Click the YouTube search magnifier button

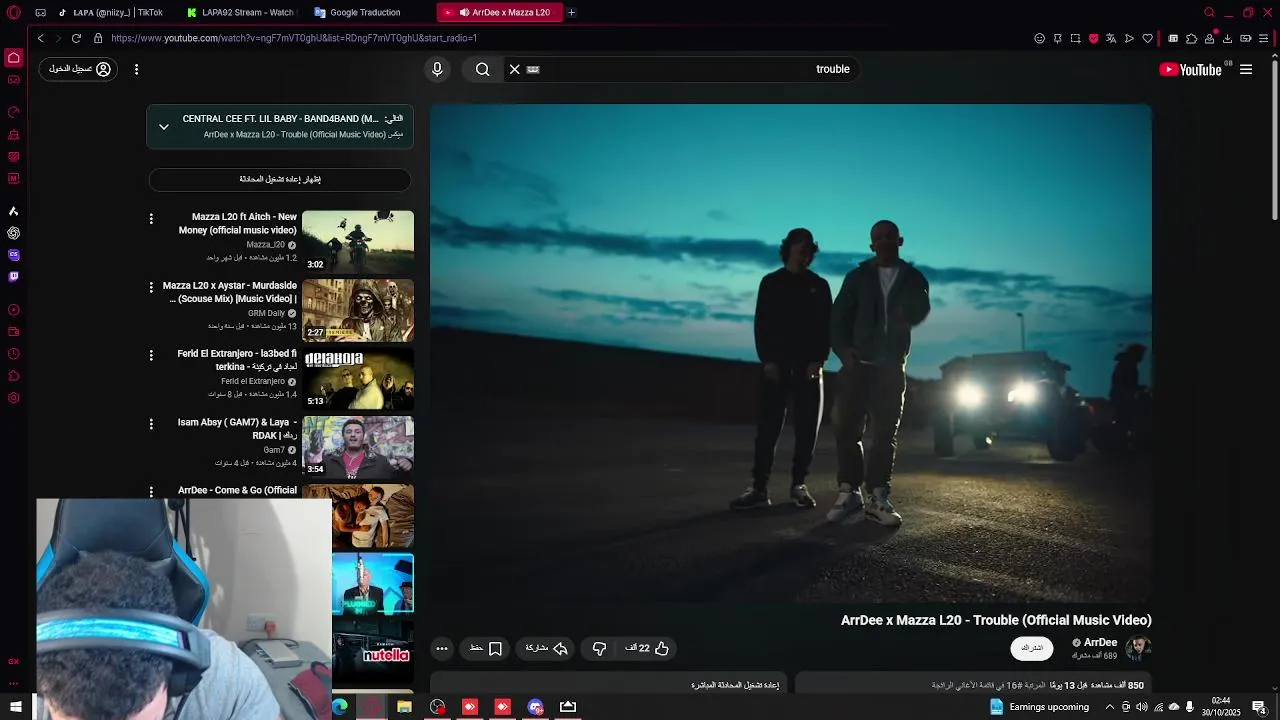click(483, 69)
